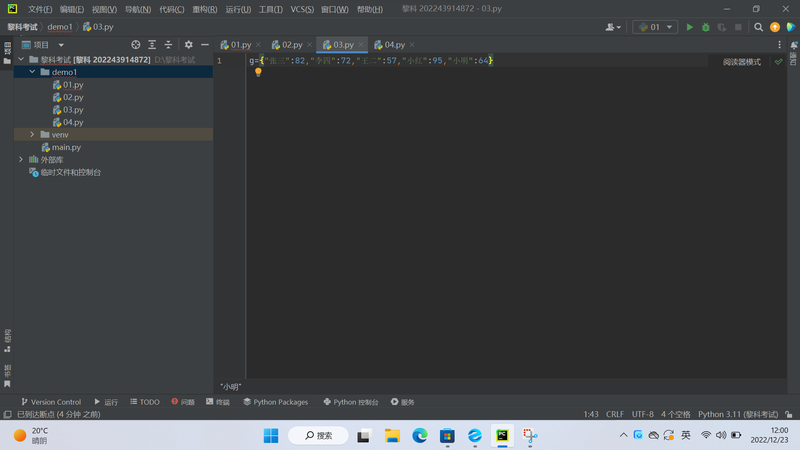Click demo1 breadcrumb in navigation bar
Image resolution: width=800 pixels, height=450 pixels.
(60, 27)
